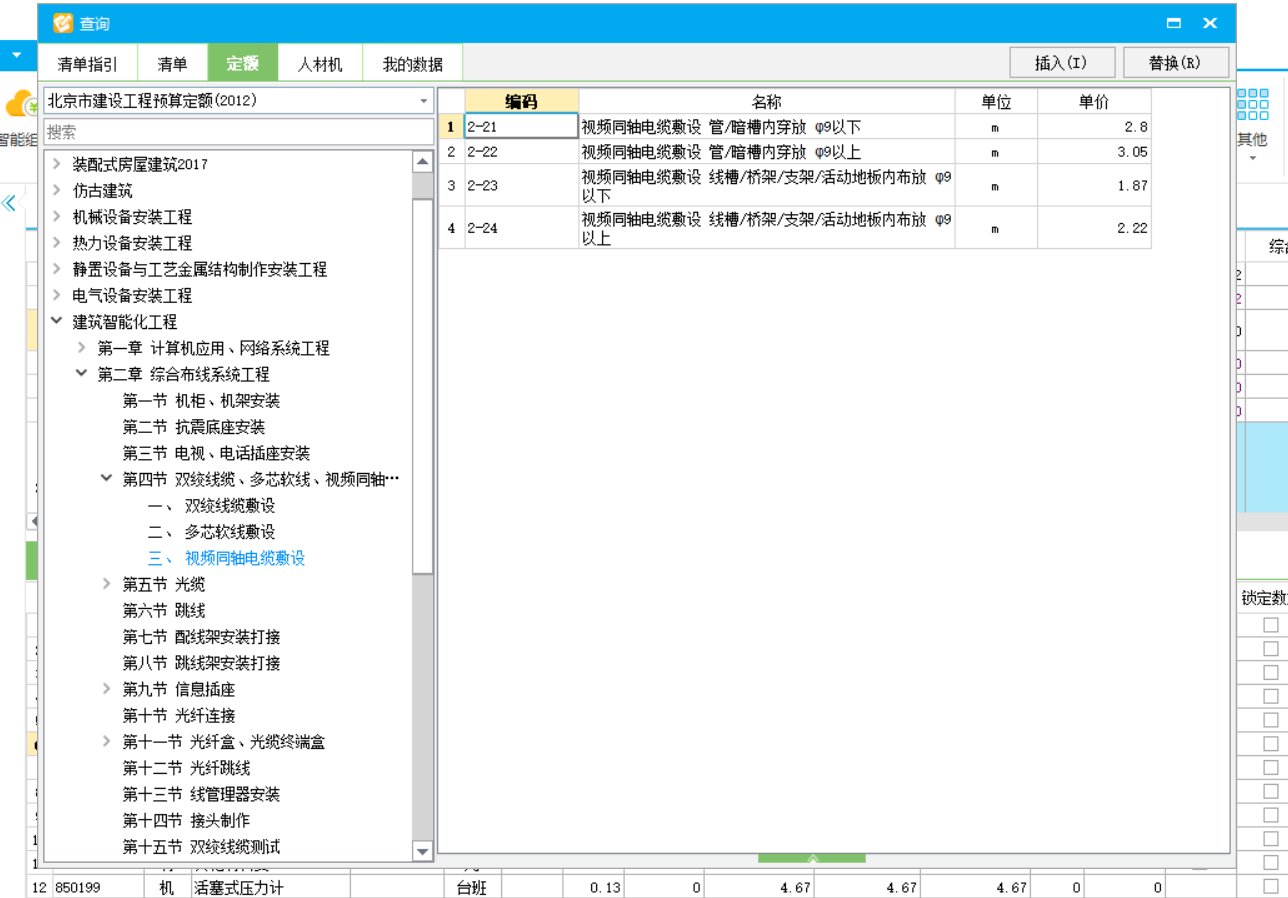Screen dimensions: 1288x898
Task: Switch to the 清单指引 tab
Action: 87,64
